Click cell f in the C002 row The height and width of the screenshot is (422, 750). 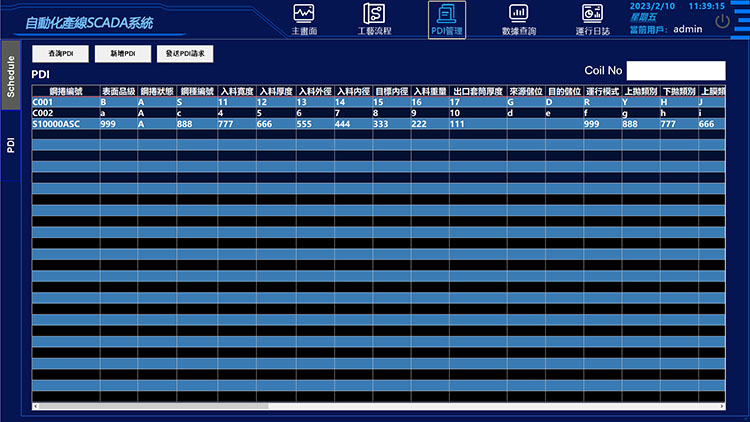[603, 113]
